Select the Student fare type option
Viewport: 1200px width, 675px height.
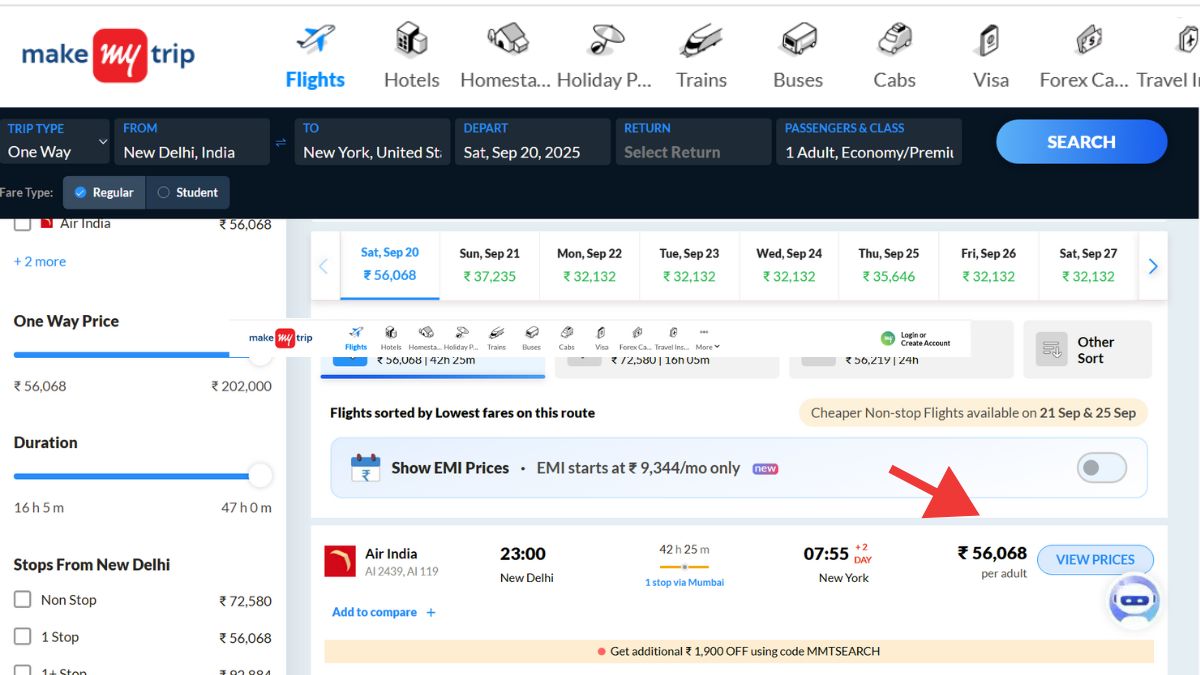coord(187,192)
